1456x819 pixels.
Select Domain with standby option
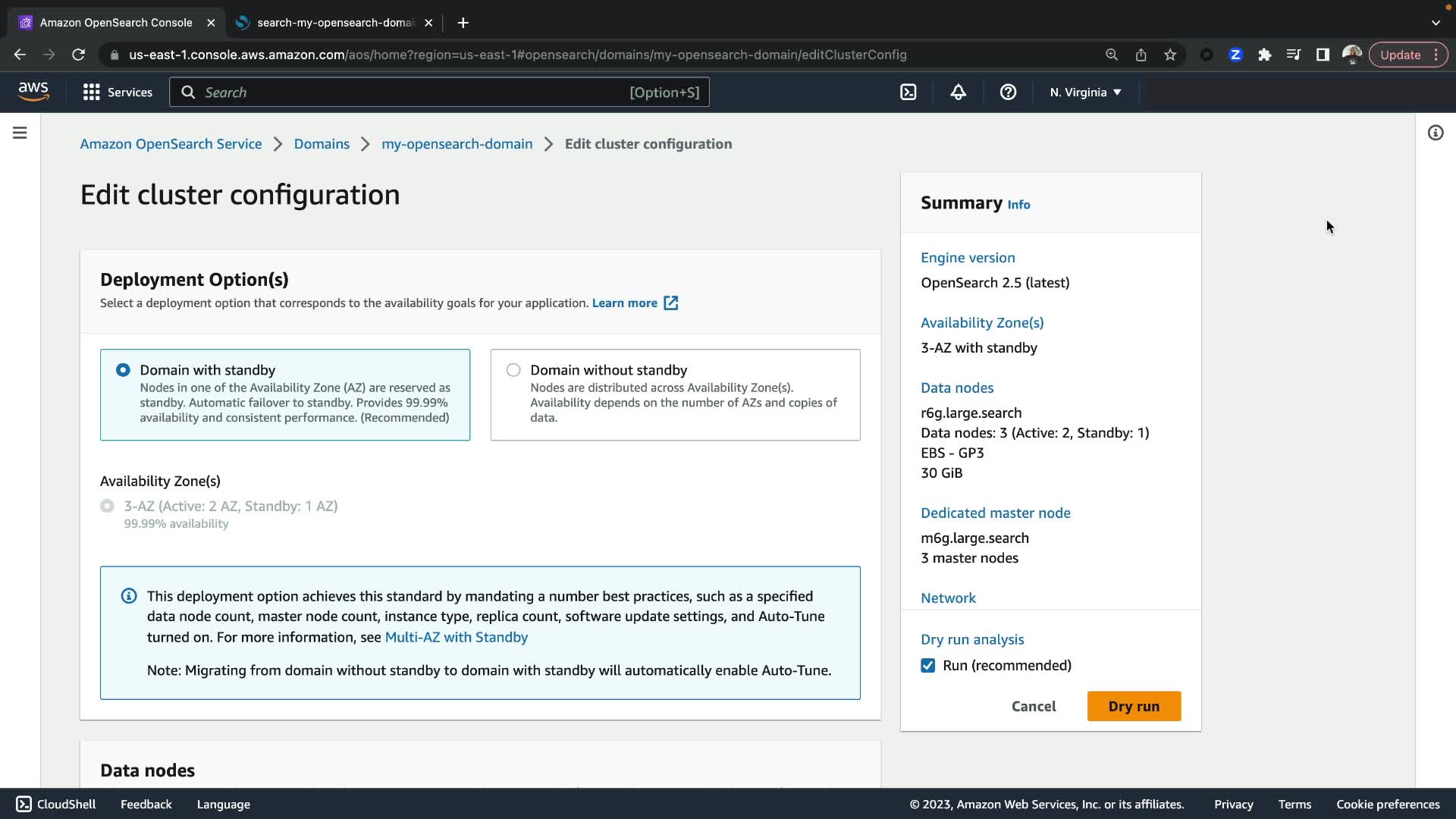[x=123, y=370]
